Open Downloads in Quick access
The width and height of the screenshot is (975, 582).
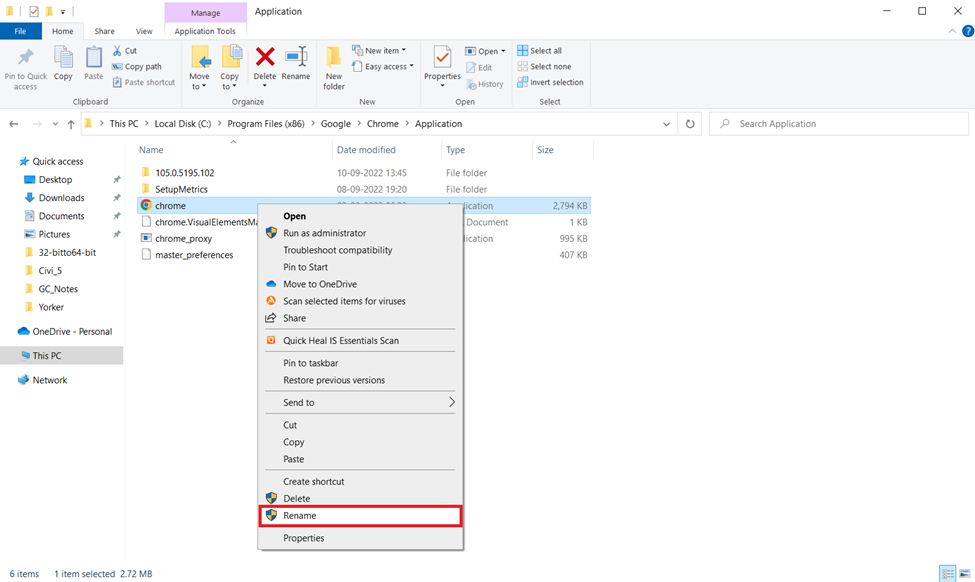[61, 198]
